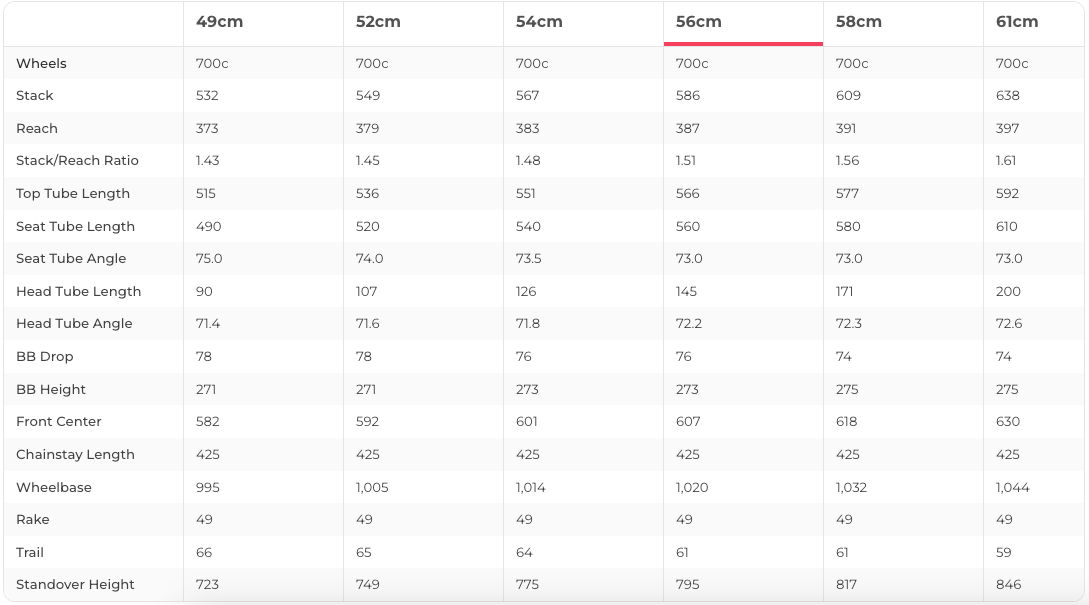Click the 56cm stack value 586
The image size is (1089, 605).
688,96
